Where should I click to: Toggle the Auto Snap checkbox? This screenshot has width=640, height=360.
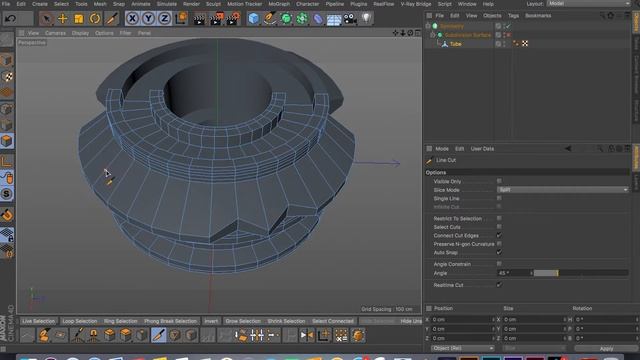click(x=499, y=252)
